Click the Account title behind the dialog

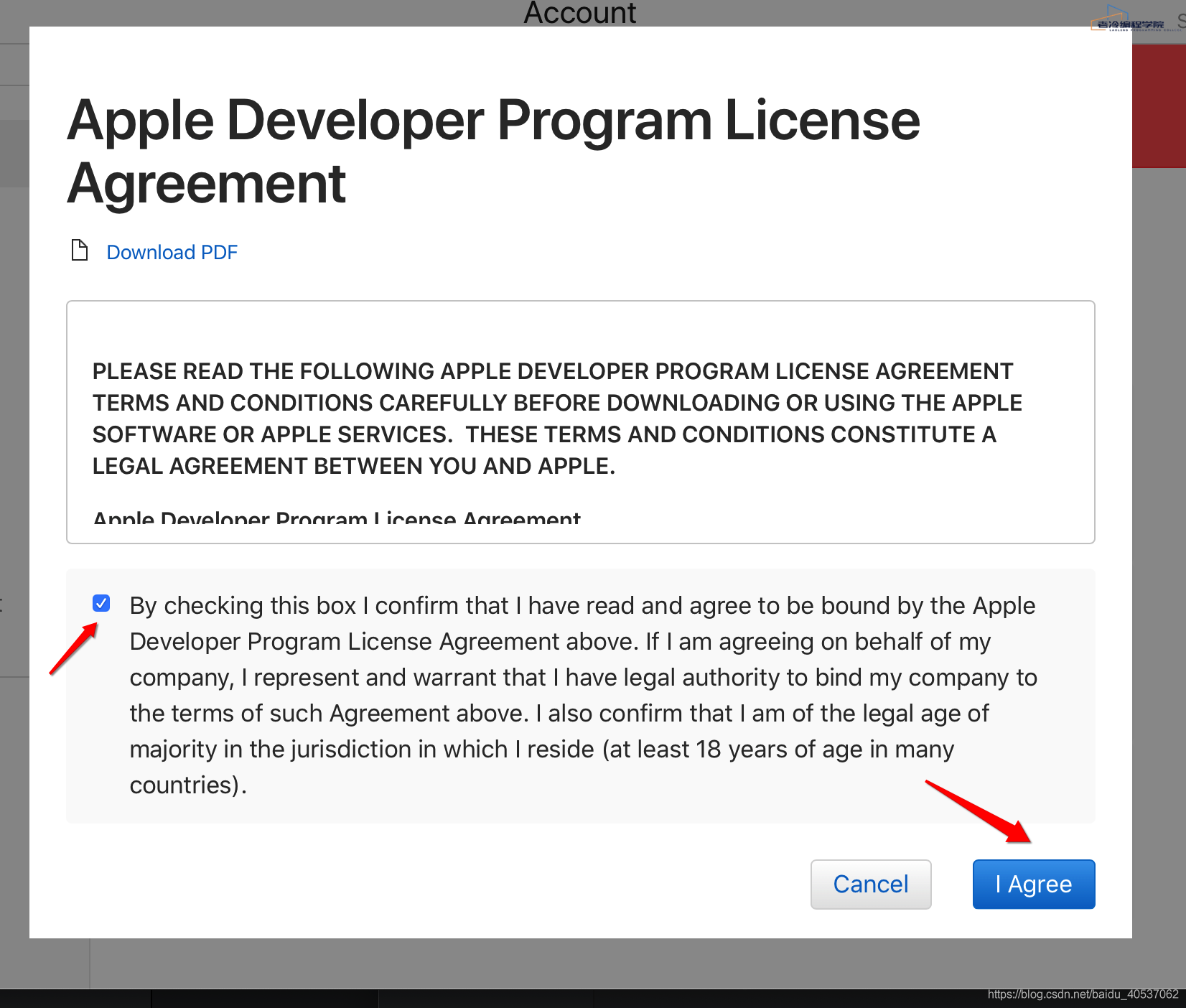tap(580, 13)
